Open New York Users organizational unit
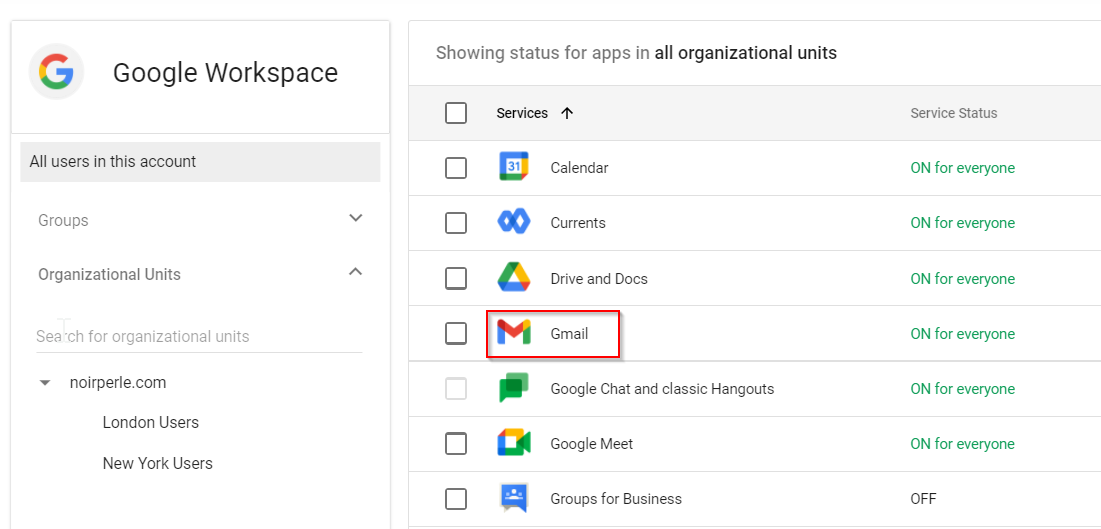Image resolution: width=1101 pixels, height=529 pixels. coord(157,464)
